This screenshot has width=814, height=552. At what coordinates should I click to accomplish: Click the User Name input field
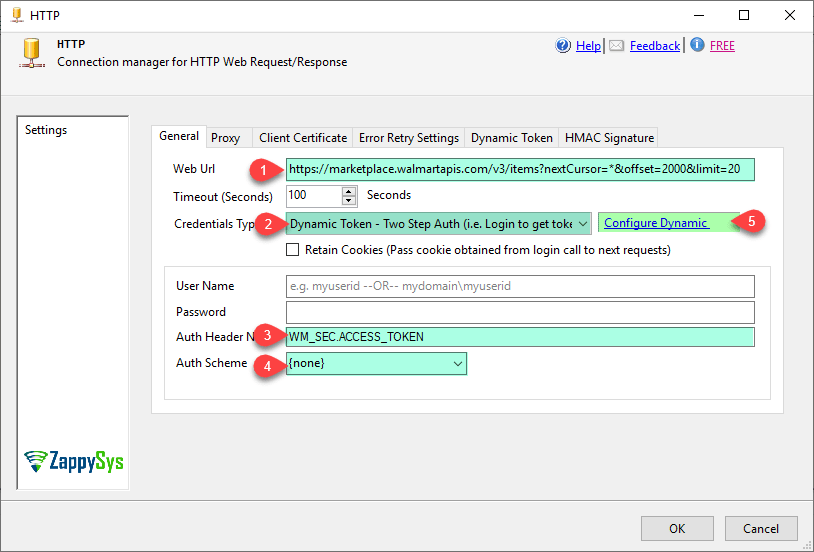520,286
